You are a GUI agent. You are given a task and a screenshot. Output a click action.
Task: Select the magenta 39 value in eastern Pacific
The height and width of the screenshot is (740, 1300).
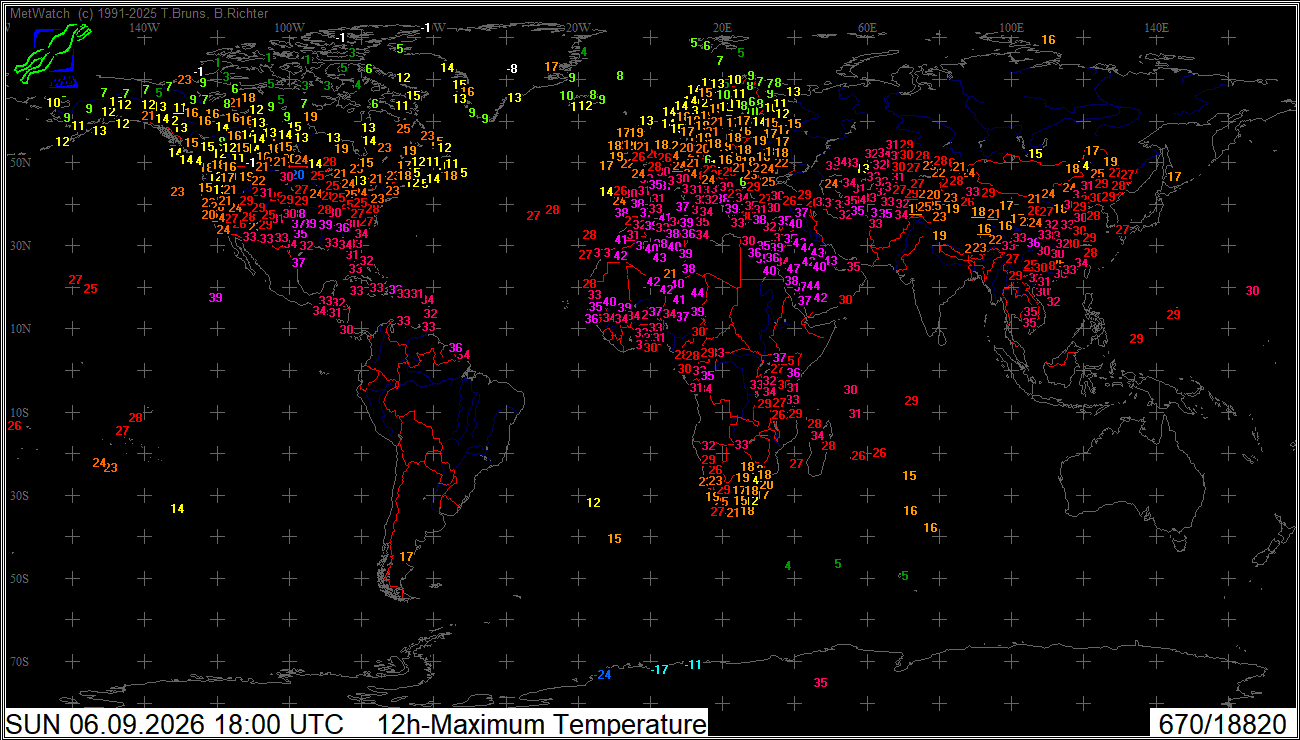[x=216, y=297]
